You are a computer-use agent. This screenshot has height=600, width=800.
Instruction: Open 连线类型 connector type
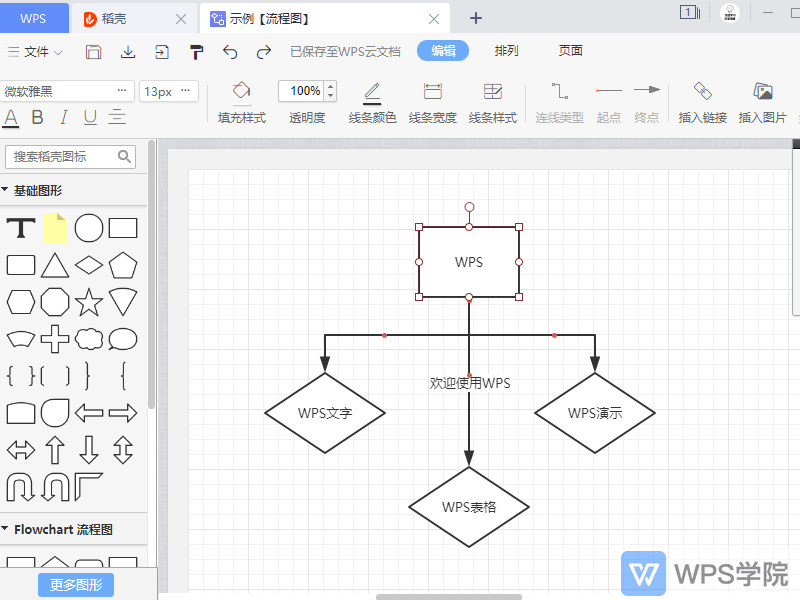[x=559, y=103]
